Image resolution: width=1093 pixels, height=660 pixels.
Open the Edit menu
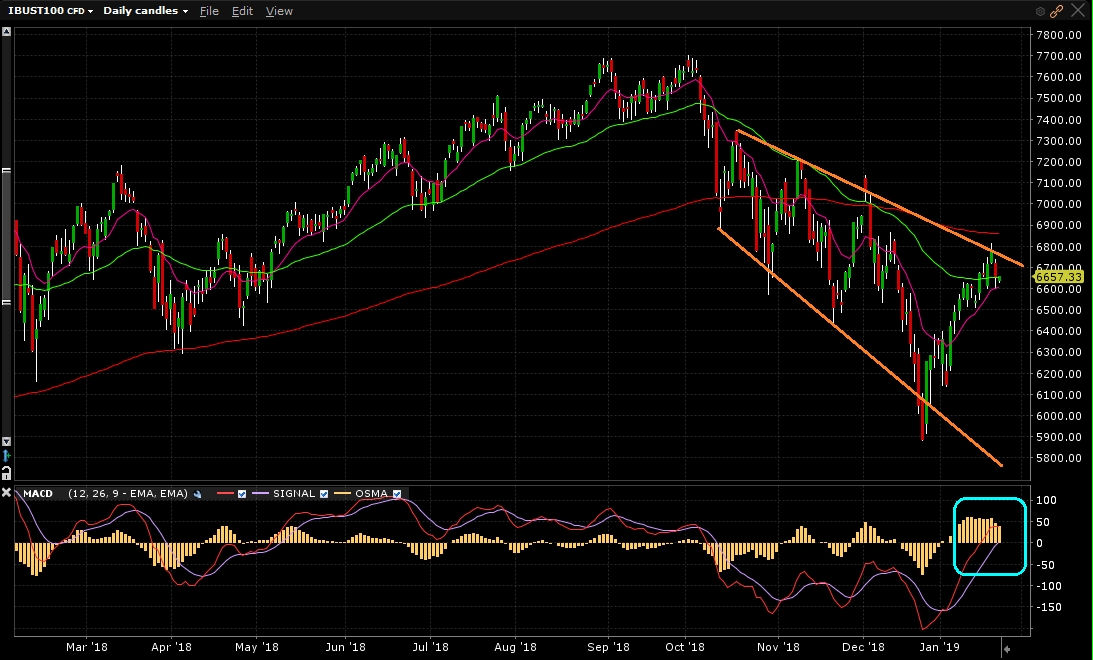click(242, 10)
